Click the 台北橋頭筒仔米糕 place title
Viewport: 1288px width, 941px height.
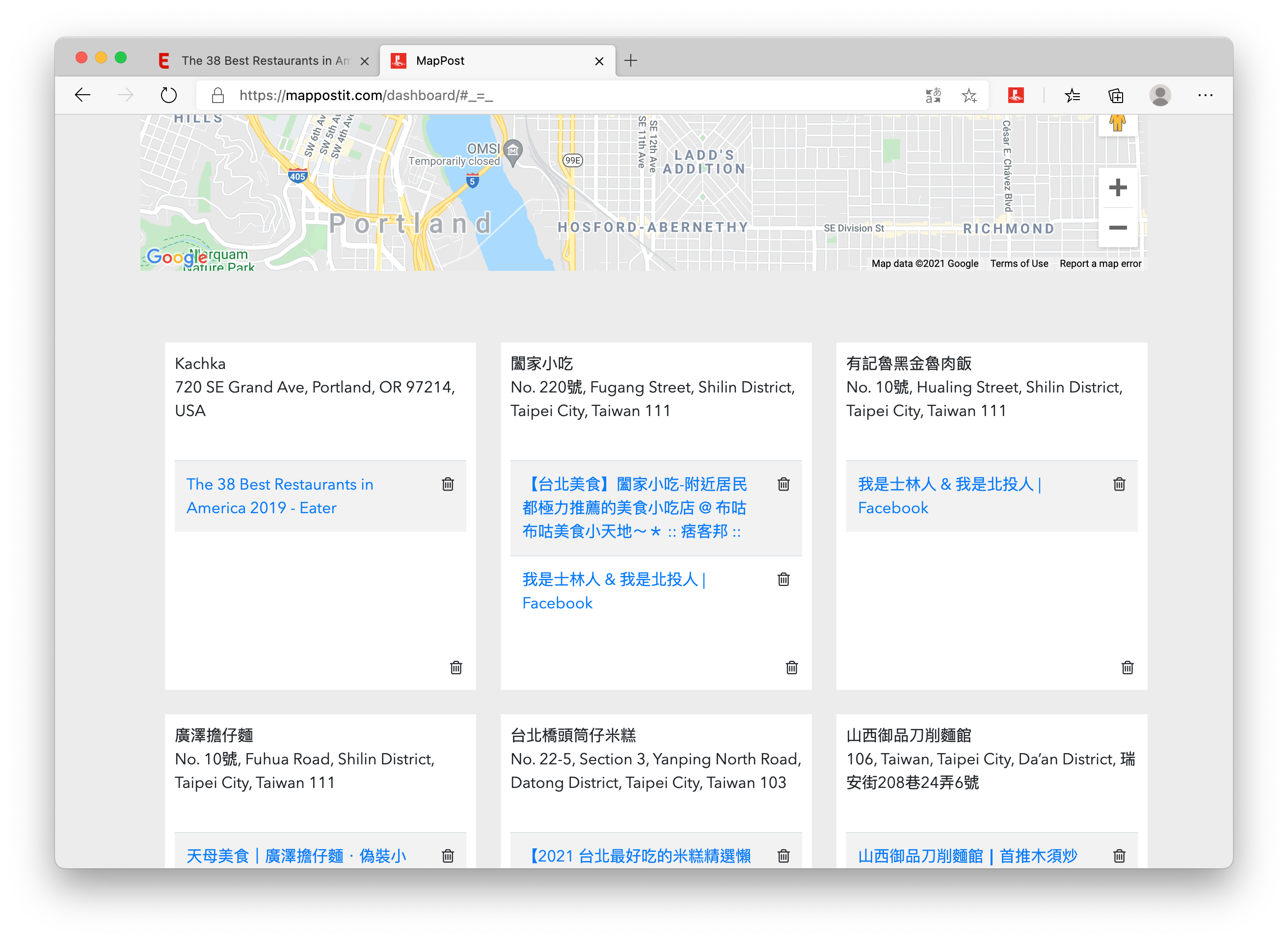point(573,735)
